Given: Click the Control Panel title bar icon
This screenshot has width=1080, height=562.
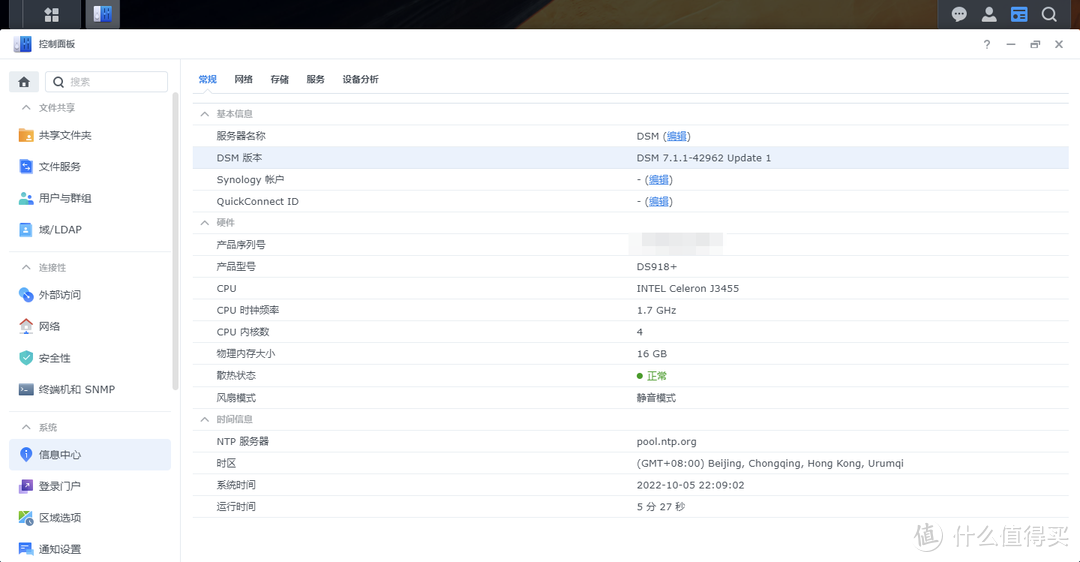Looking at the screenshot, I should (22, 44).
